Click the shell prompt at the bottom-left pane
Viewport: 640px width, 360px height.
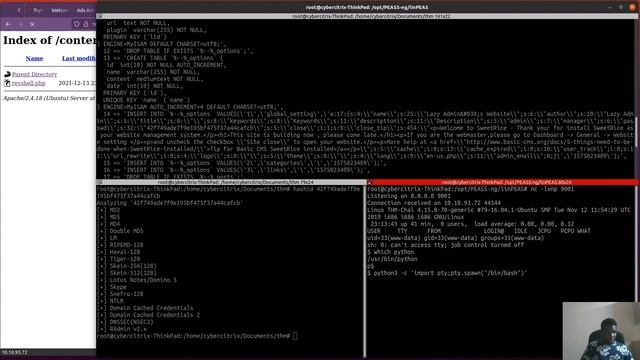coord(197,336)
